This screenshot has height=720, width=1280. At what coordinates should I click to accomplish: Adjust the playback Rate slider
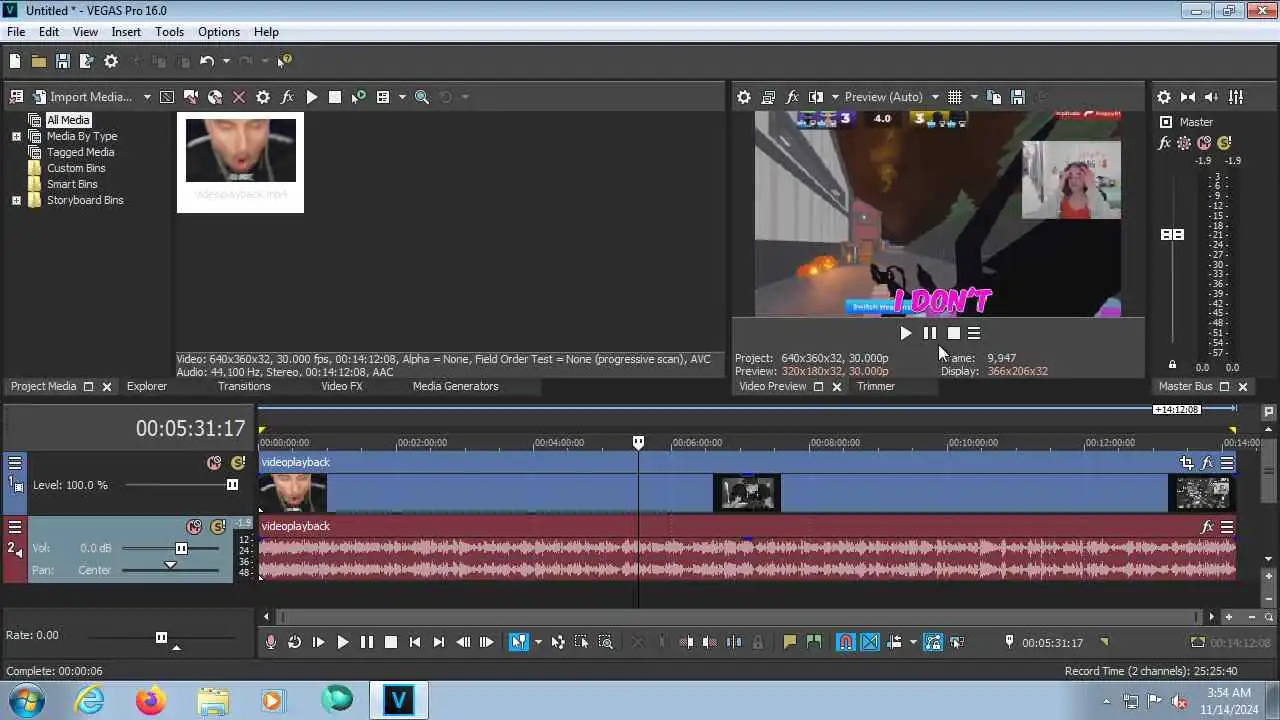coord(161,637)
